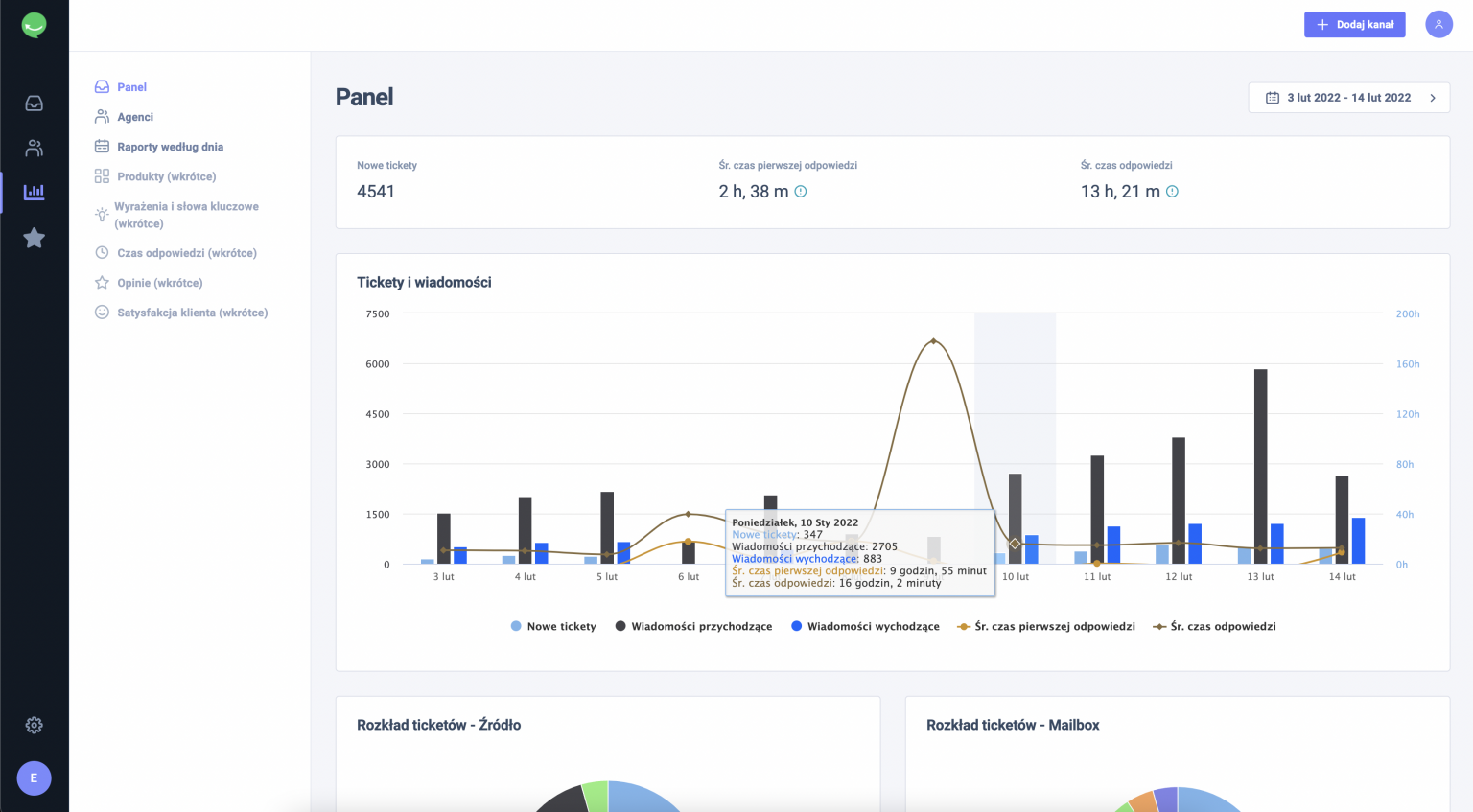Select Panel link in side menu
Viewport: 1473px width, 812px height.
pos(131,87)
